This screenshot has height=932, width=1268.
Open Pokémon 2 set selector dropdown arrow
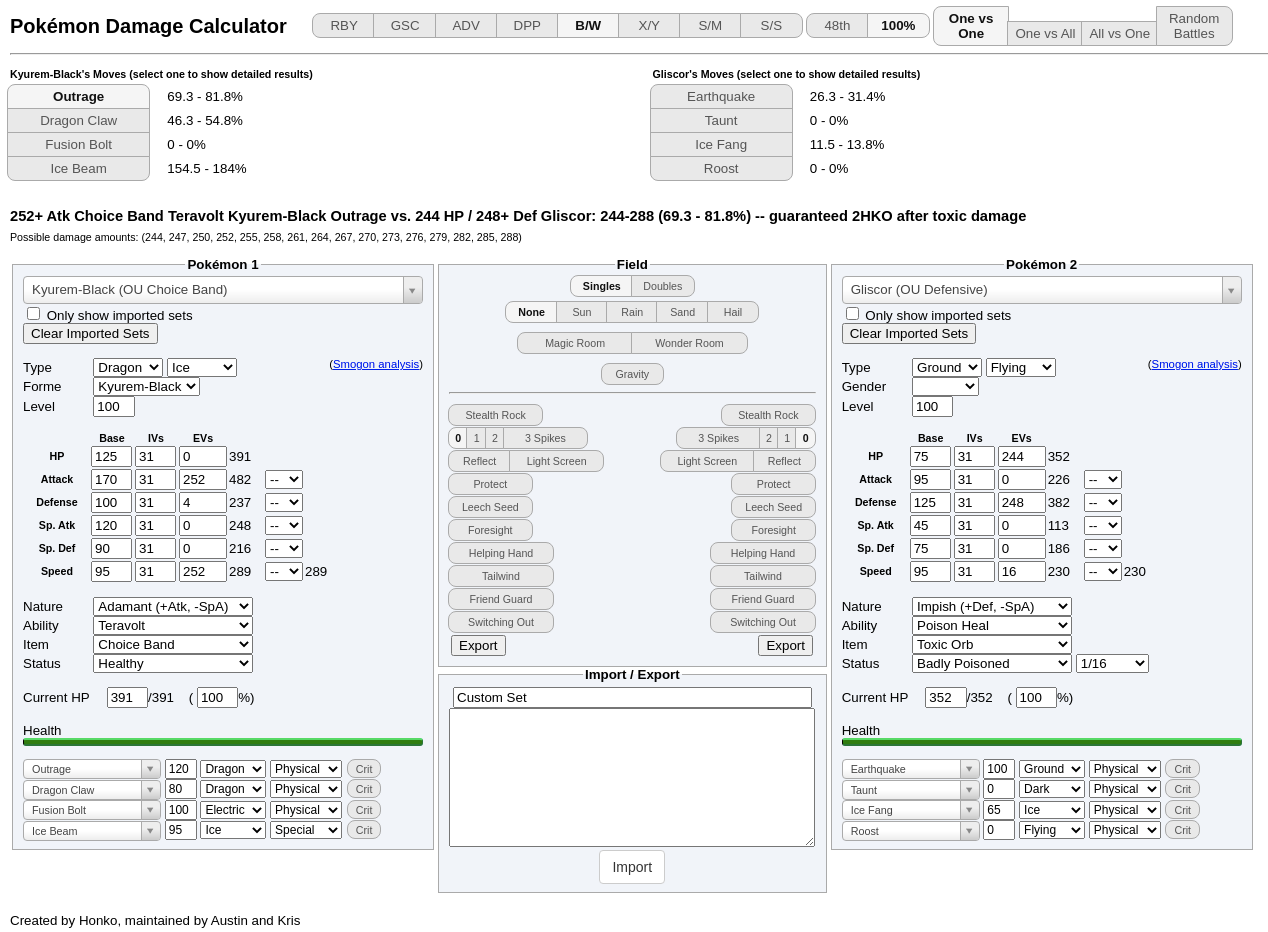click(1231, 290)
